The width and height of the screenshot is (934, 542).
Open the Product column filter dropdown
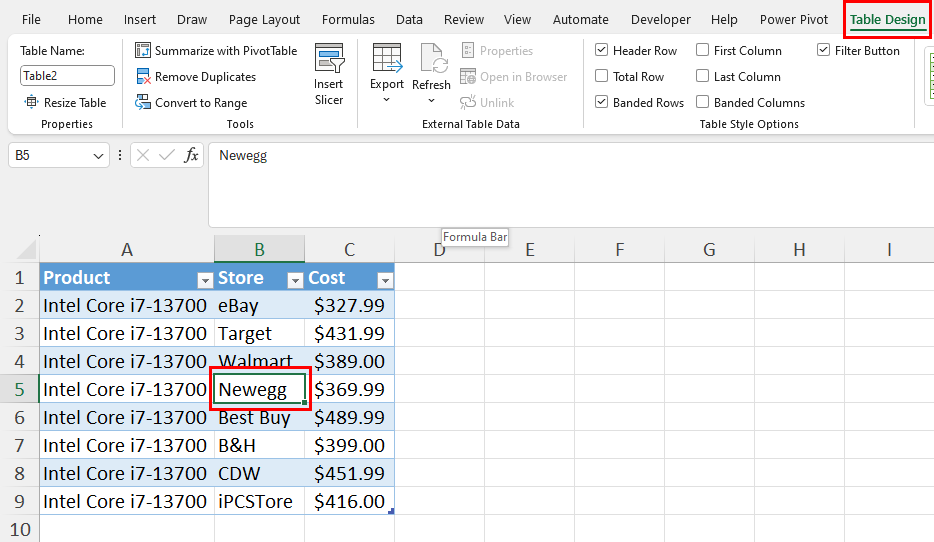tap(205, 280)
